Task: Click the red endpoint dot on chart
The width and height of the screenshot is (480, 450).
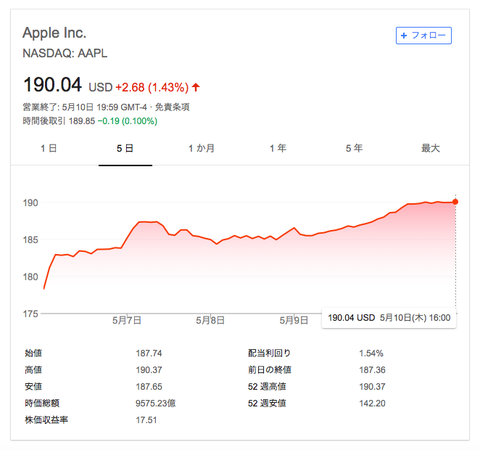Action: click(x=455, y=202)
